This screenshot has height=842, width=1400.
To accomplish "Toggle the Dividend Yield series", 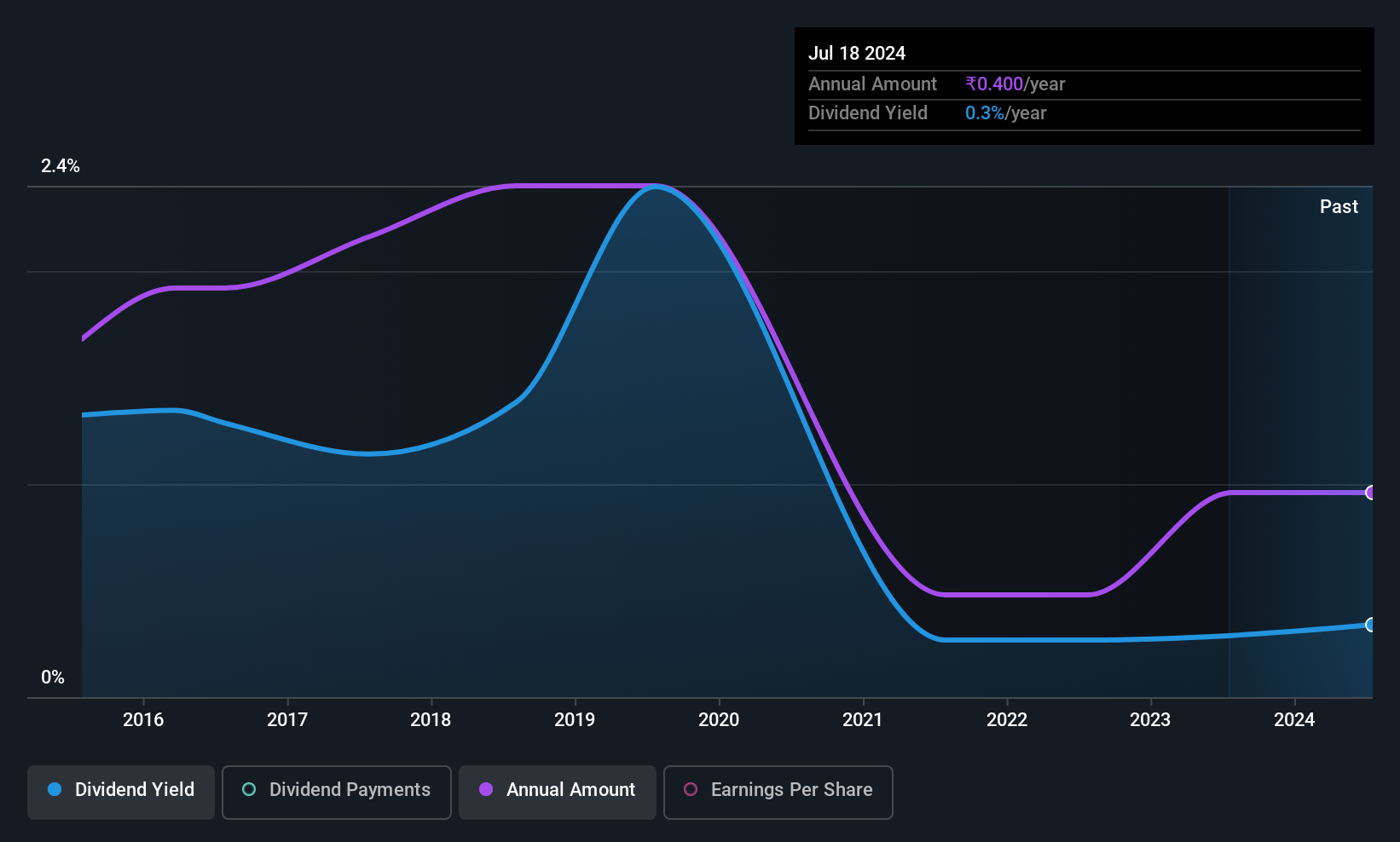I will [121, 792].
